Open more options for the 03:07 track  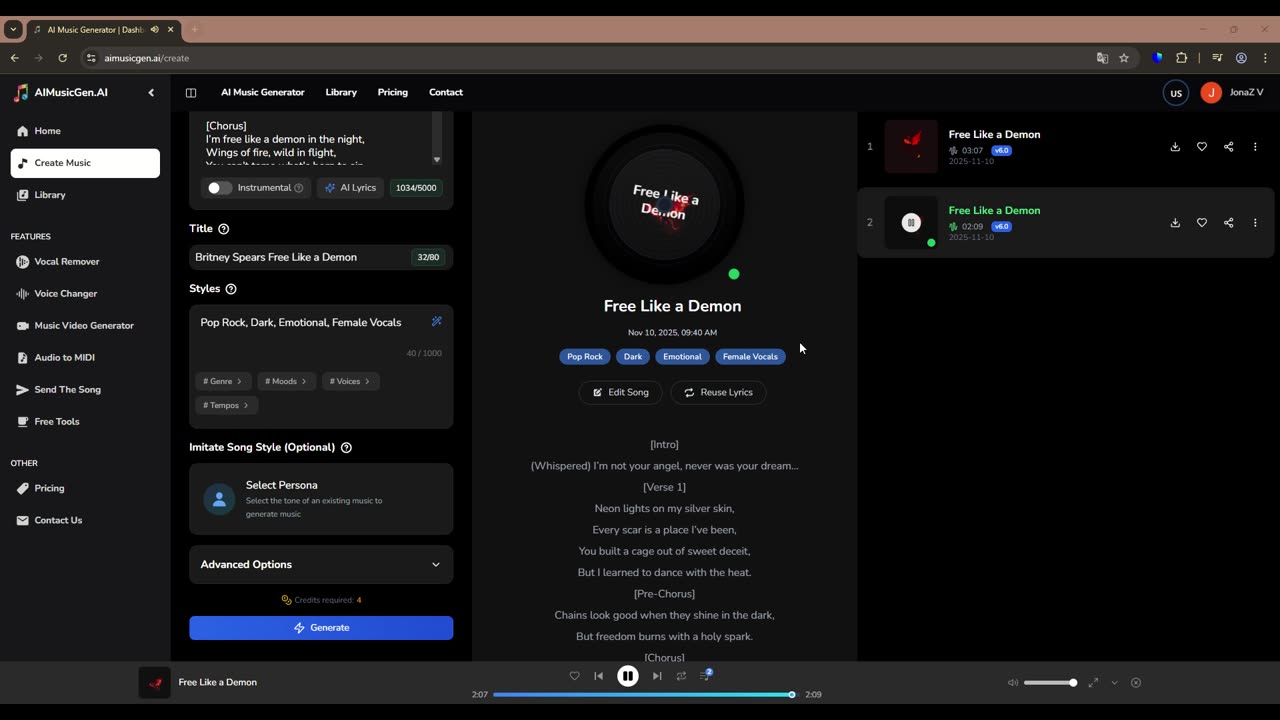pos(1255,147)
